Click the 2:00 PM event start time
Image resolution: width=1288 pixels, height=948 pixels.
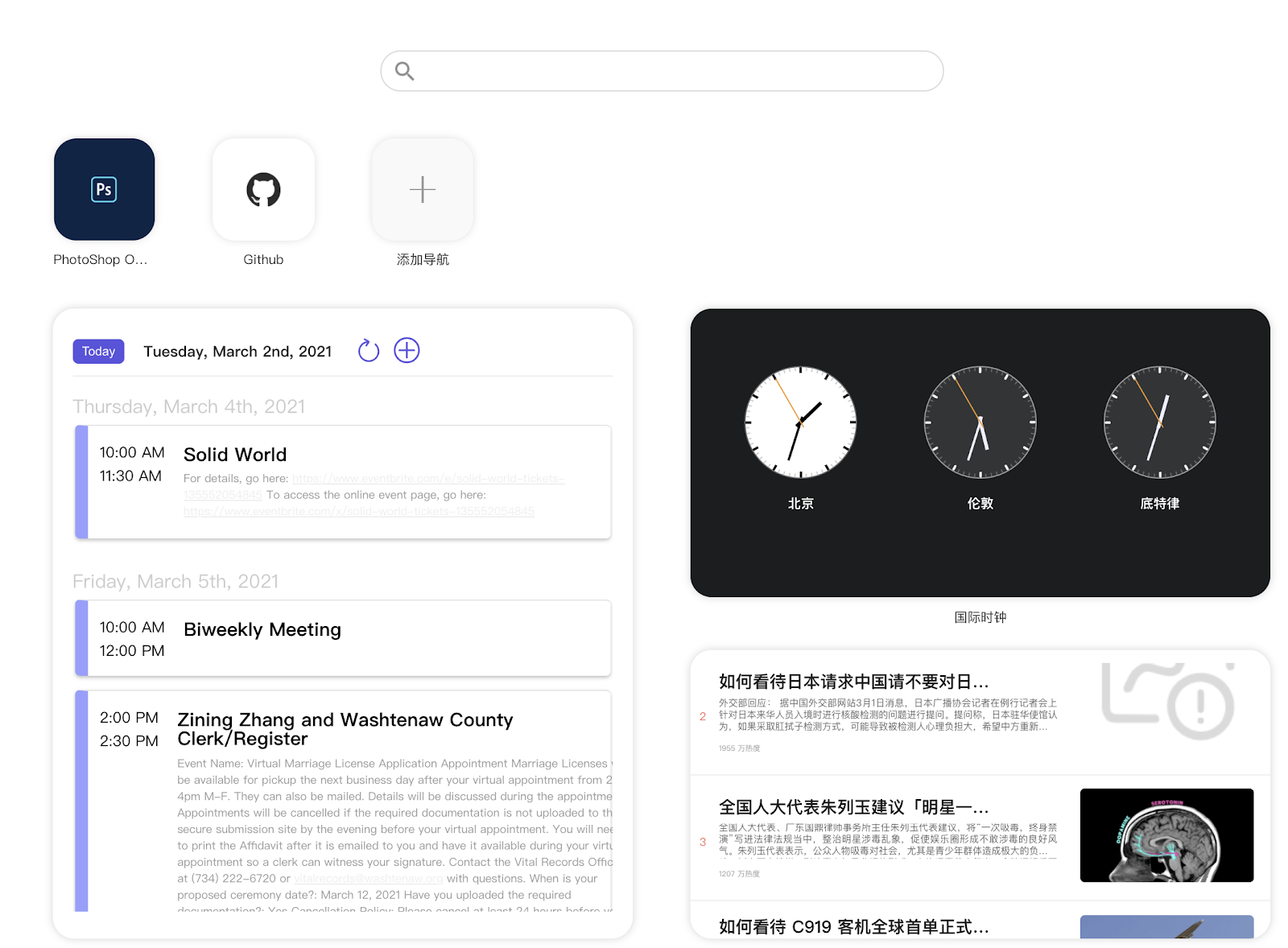coord(129,717)
